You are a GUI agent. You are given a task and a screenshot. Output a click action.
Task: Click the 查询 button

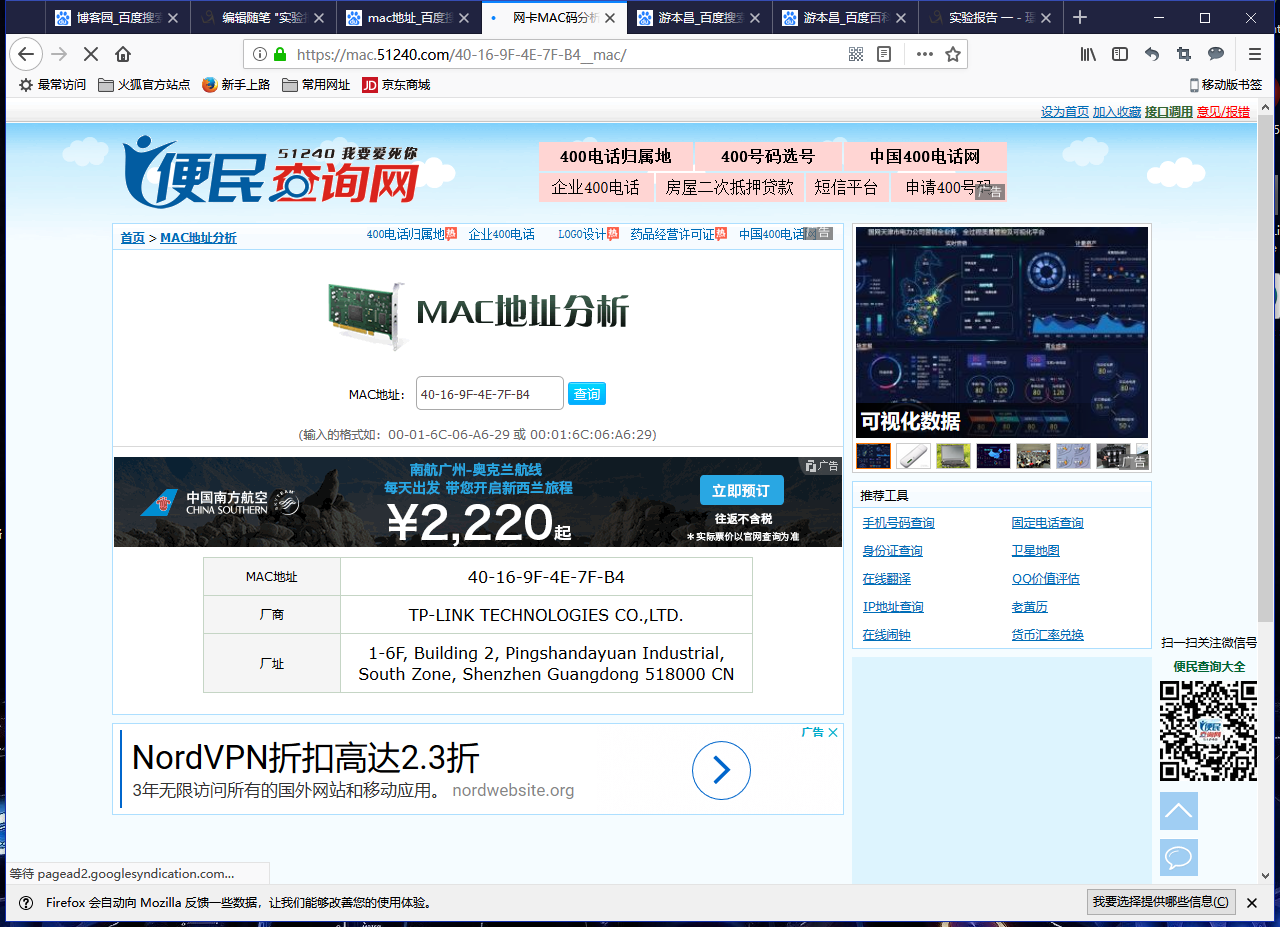[587, 394]
